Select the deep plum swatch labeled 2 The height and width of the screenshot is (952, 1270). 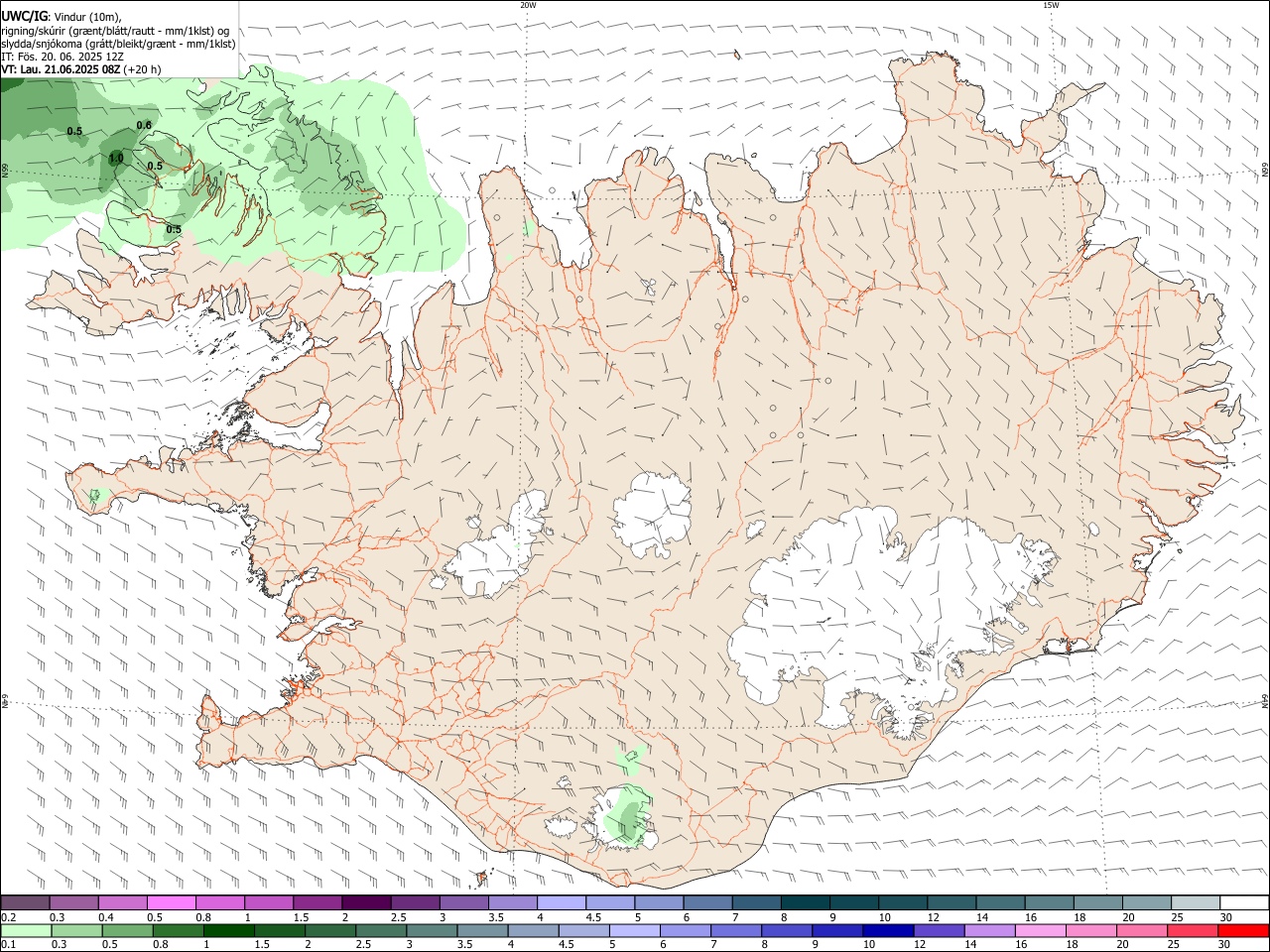coord(366,902)
